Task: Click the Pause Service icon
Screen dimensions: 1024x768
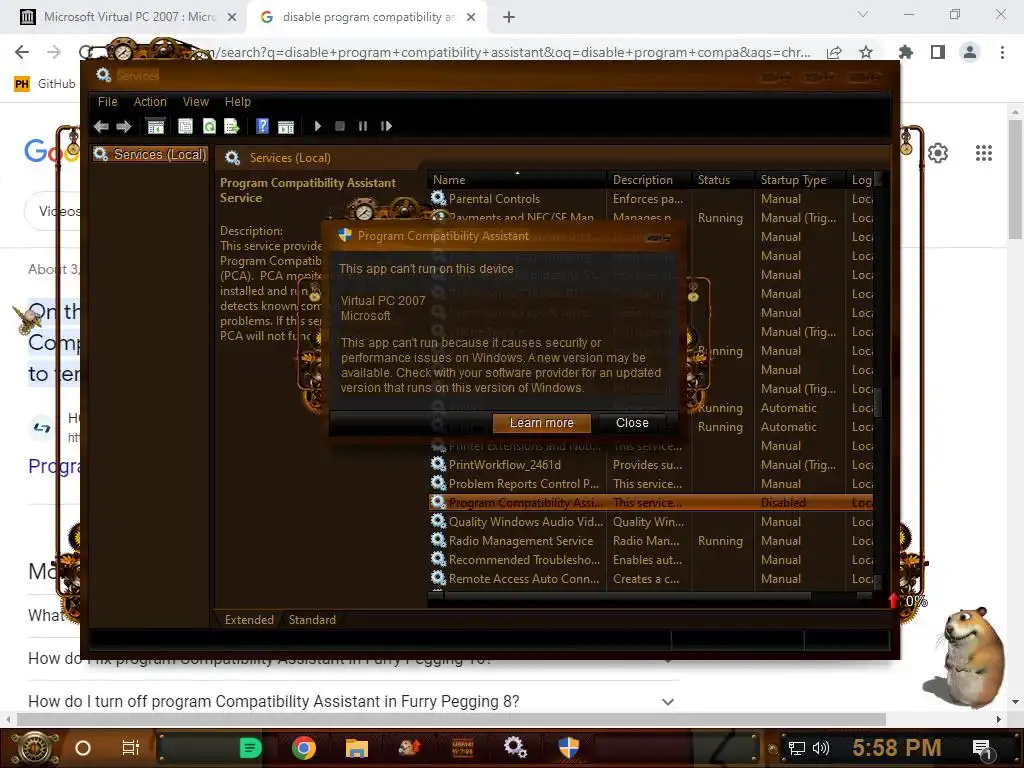Action: tap(362, 126)
